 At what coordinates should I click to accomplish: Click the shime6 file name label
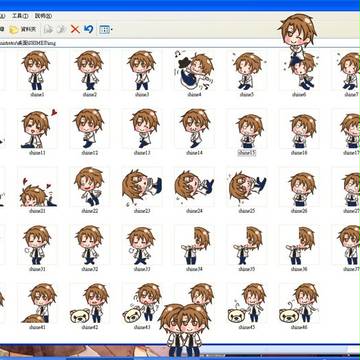299,95
